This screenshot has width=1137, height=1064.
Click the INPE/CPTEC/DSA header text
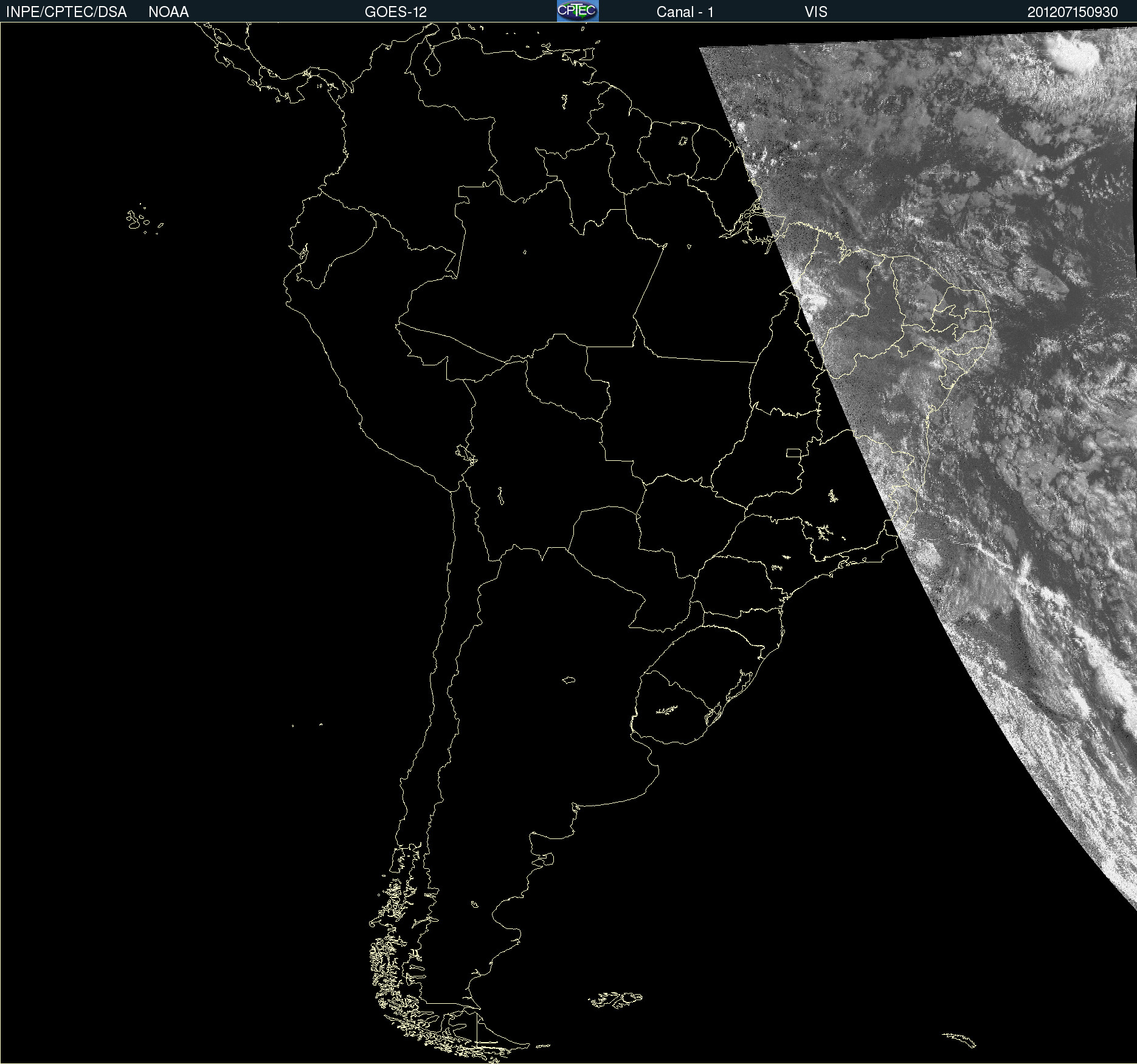click(x=66, y=12)
